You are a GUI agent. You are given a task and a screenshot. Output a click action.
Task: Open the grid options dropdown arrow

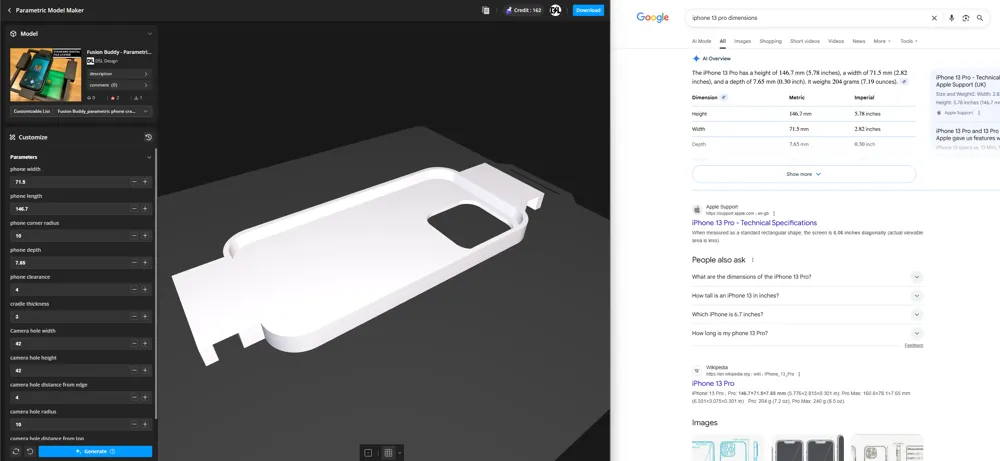399,453
